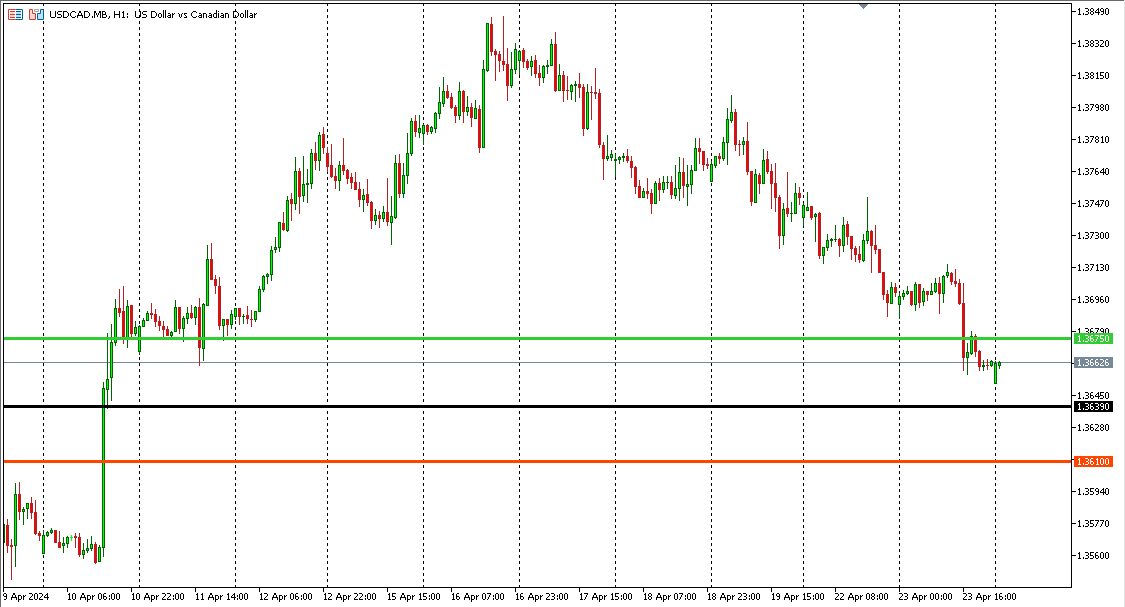Click the 1.37980 price scale value
1125x607 pixels.
[x=1093, y=108]
